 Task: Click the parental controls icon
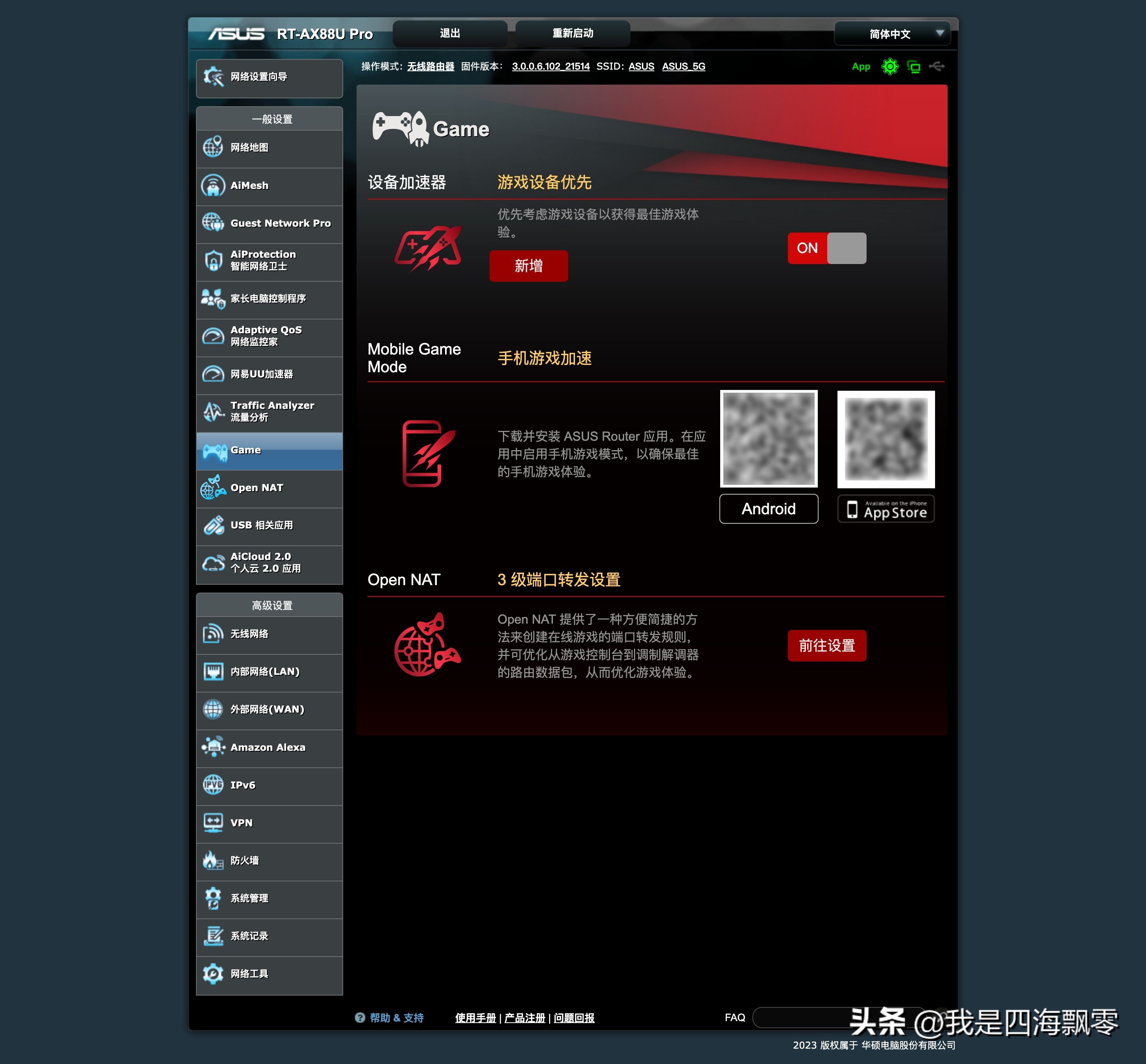(x=213, y=298)
